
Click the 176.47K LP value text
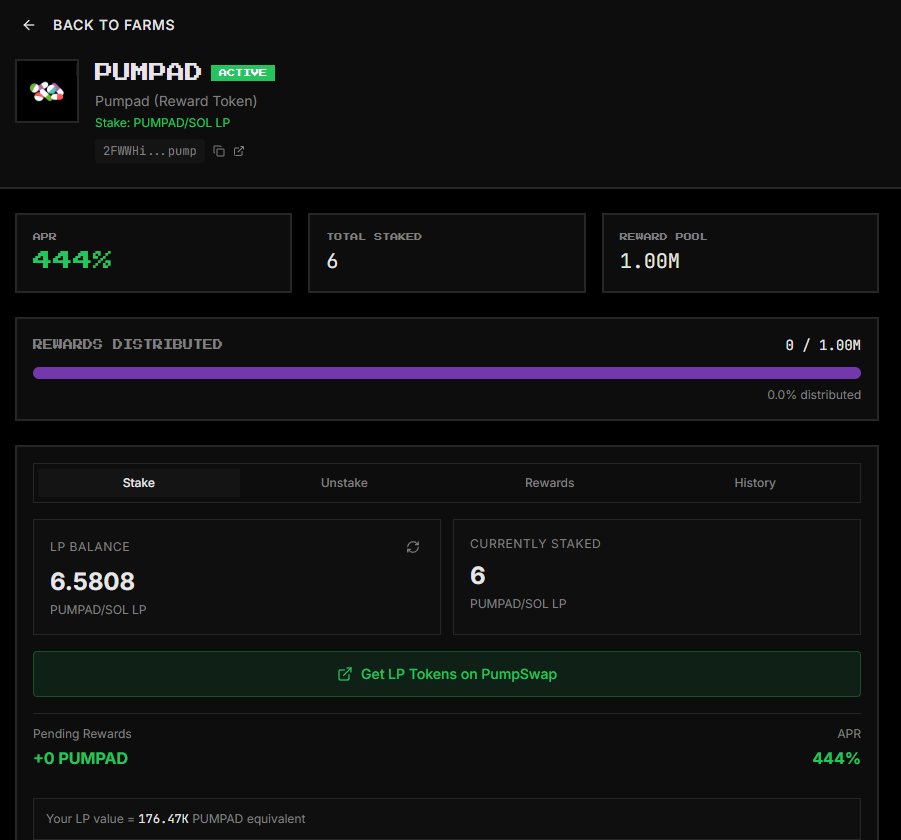coord(163,819)
